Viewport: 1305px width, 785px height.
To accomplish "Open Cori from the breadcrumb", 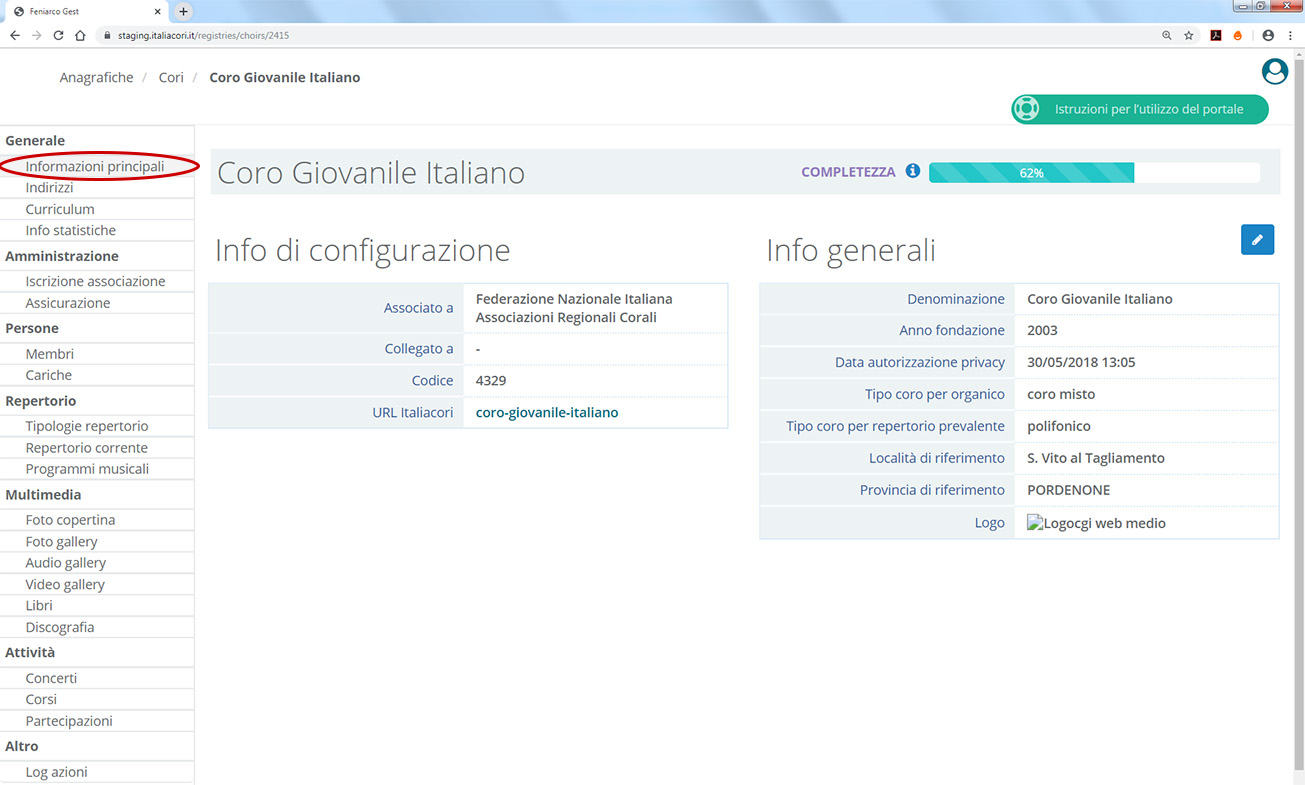I will click(x=171, y=77).
